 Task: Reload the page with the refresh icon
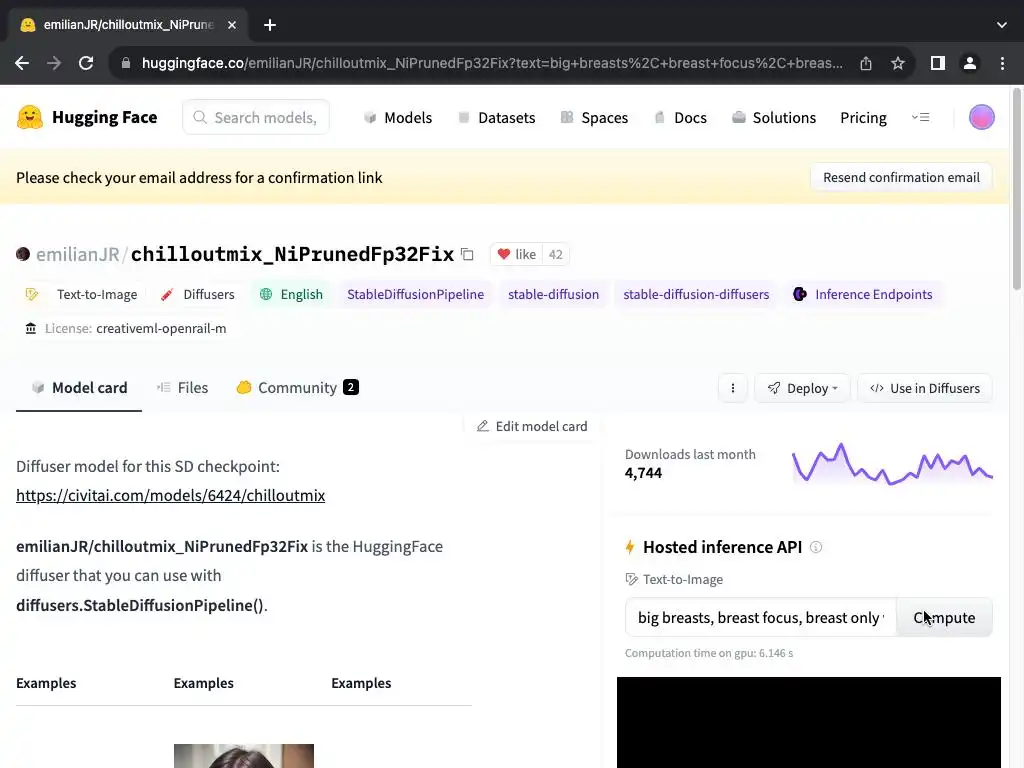click(x=86, y=63)
